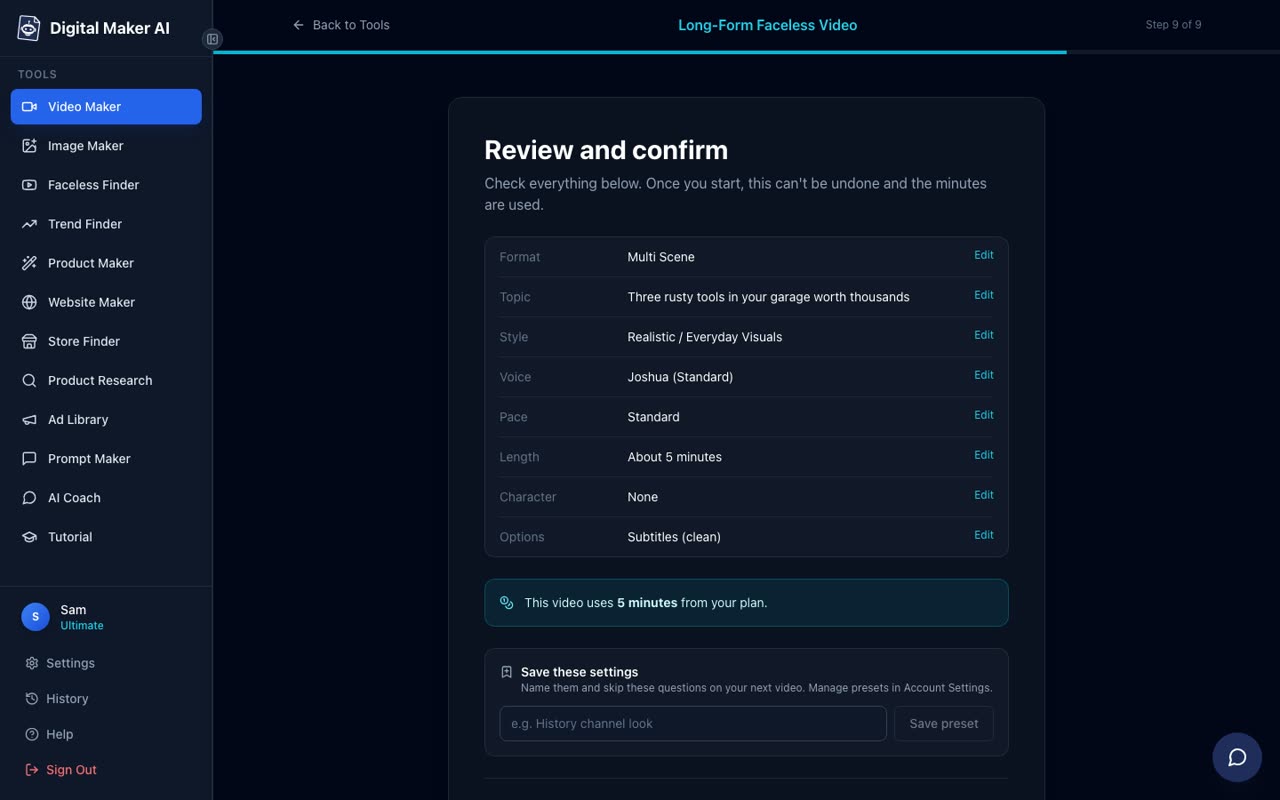Click the Step 9 of 9 indicator

point(1173,25)
